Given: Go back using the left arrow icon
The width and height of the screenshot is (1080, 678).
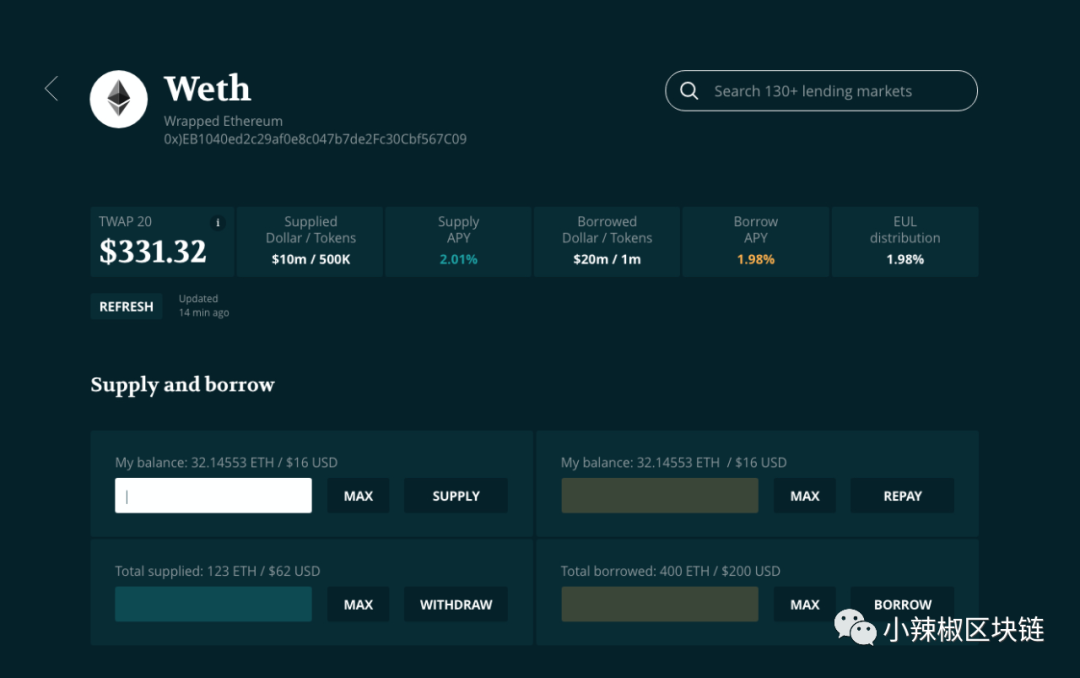Looking at the screenshot, I should [x=52, y=89].
